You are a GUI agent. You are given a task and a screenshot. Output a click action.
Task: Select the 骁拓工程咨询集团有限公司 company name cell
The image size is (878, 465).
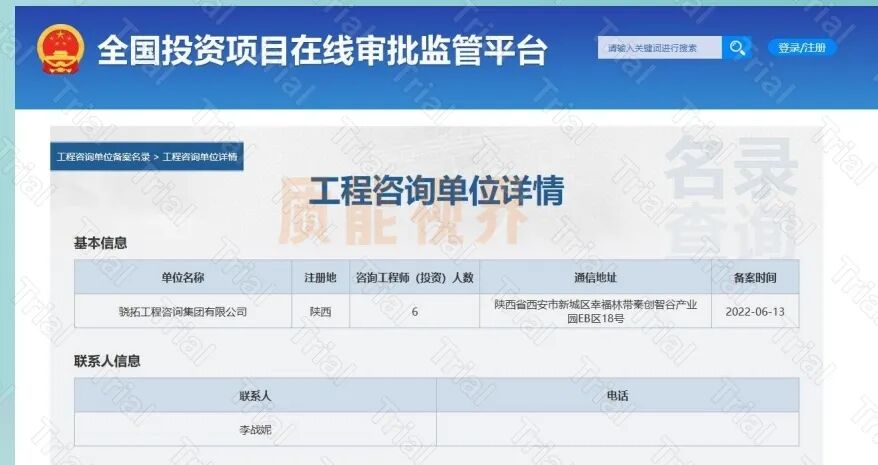click(x=182, y=311)
